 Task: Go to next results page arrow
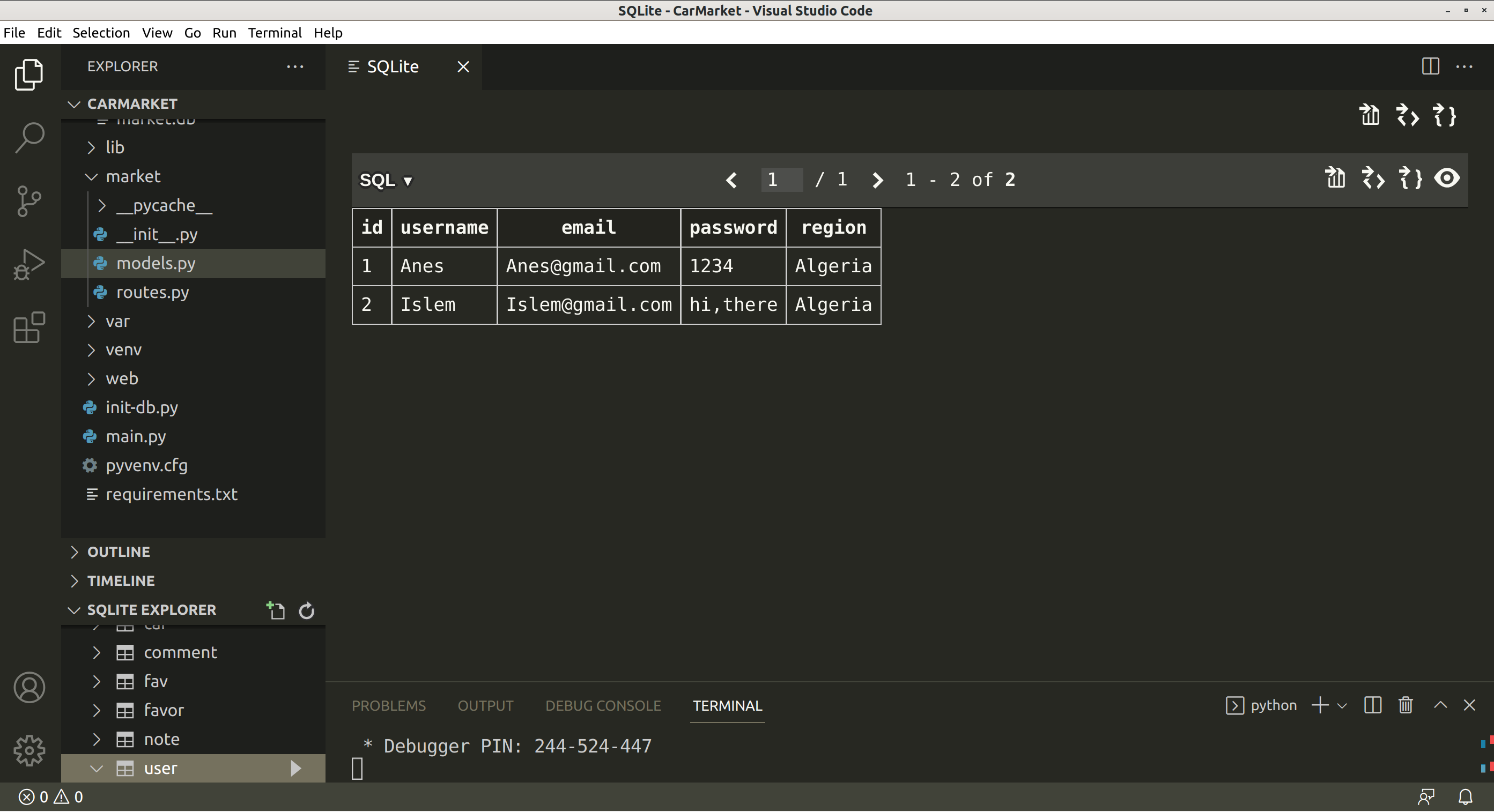click(877, 180)
